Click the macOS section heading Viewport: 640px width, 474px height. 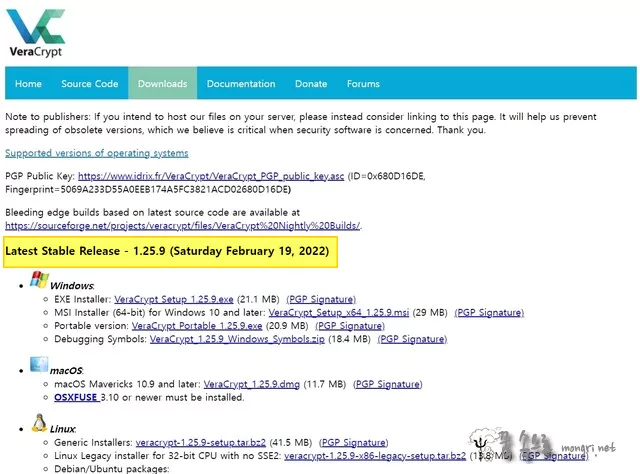click(x=67, y=371)
